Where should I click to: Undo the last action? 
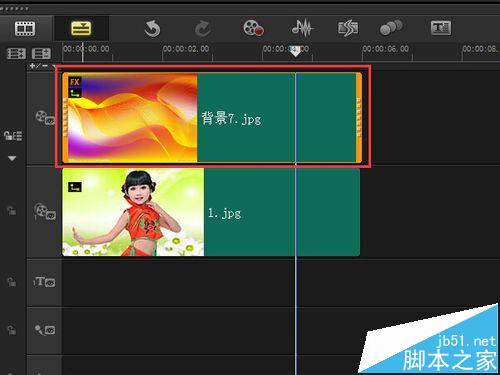[x=152, y=29]
